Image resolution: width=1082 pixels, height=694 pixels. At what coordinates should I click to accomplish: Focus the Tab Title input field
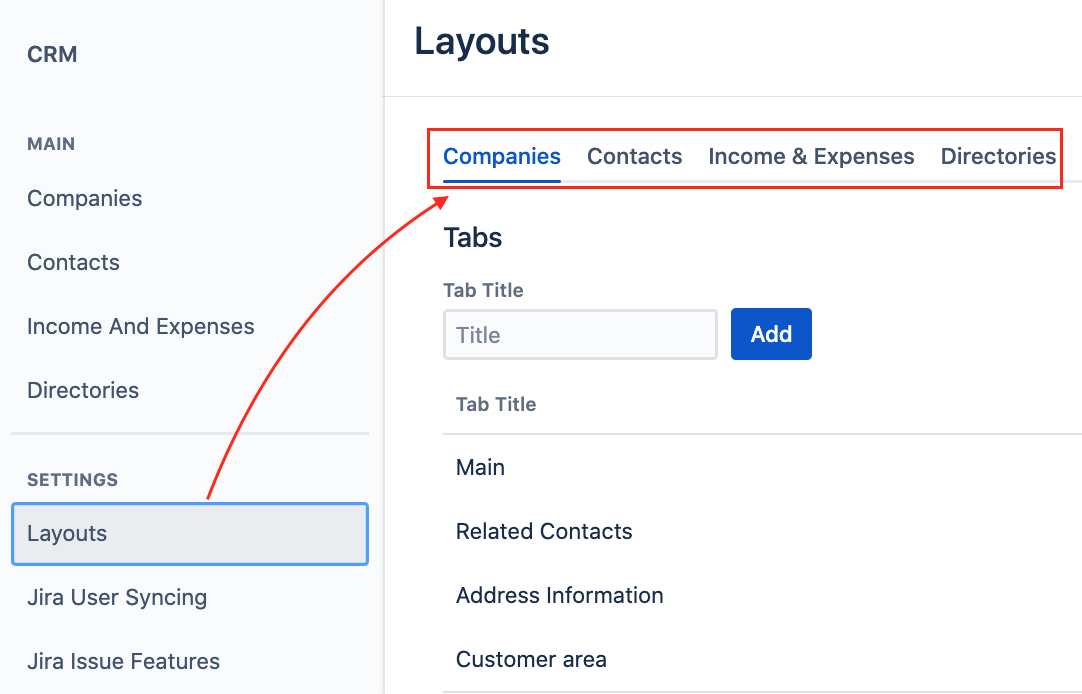580,335
